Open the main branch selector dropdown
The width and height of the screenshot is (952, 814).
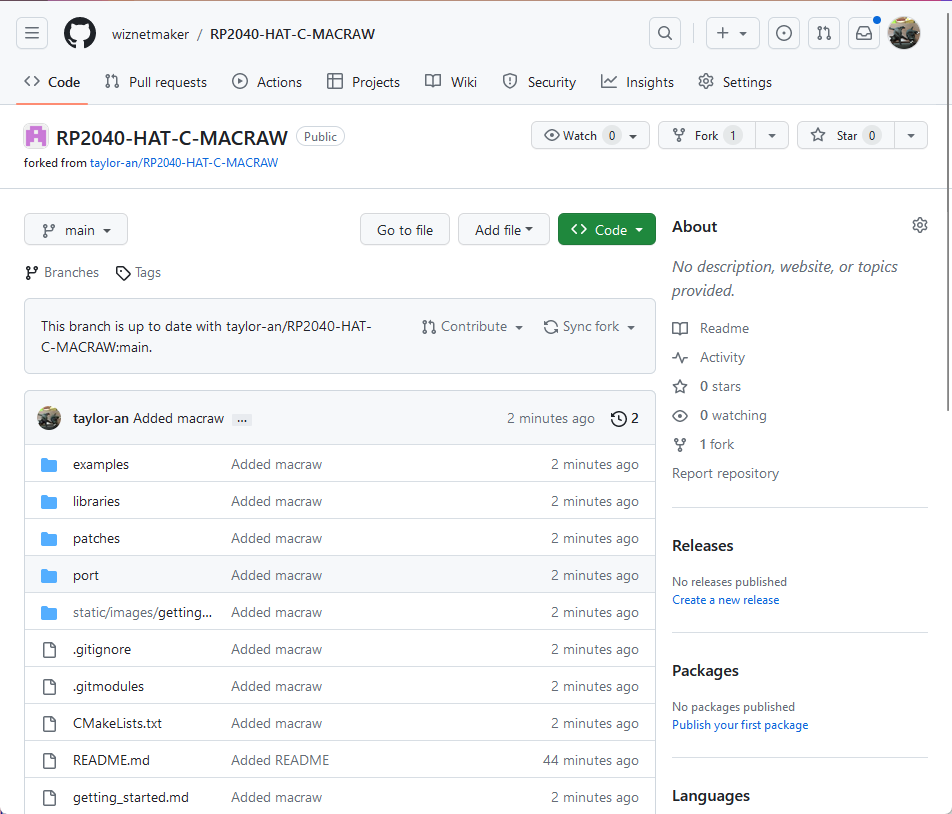[x=76, y=229]
